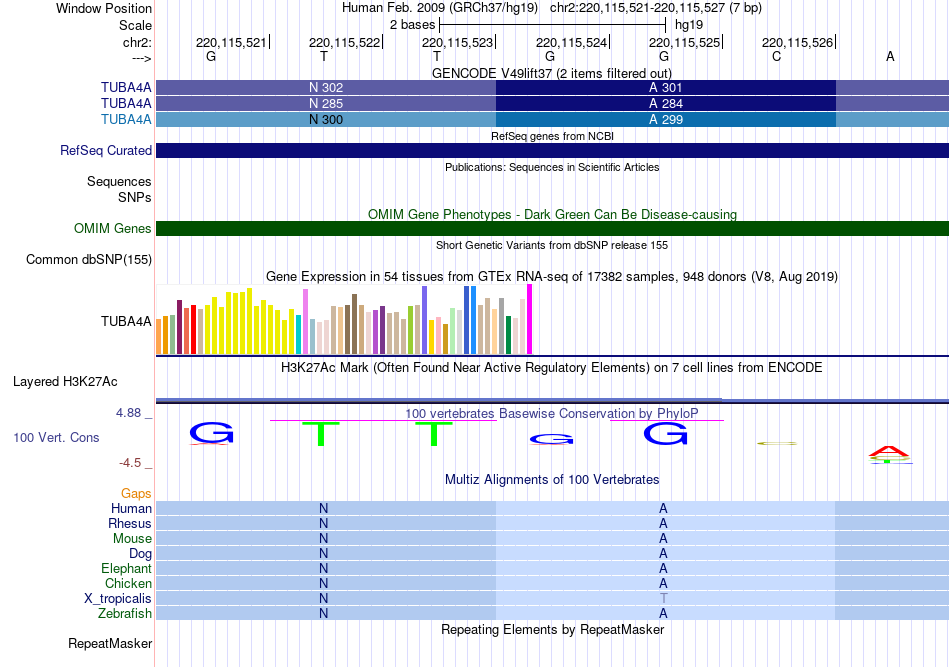
Task: Click the Mouse species row label
Action: pos(132,539)
